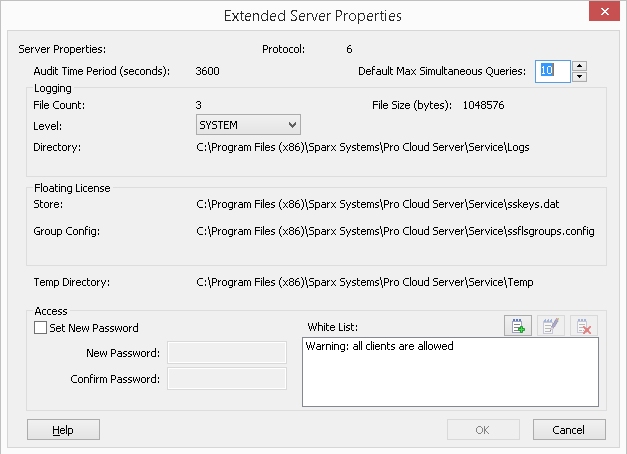Viewport: 627px width, 454px height.
Task: Click the Logging Directory path text
Action: (x=362, y=147)
